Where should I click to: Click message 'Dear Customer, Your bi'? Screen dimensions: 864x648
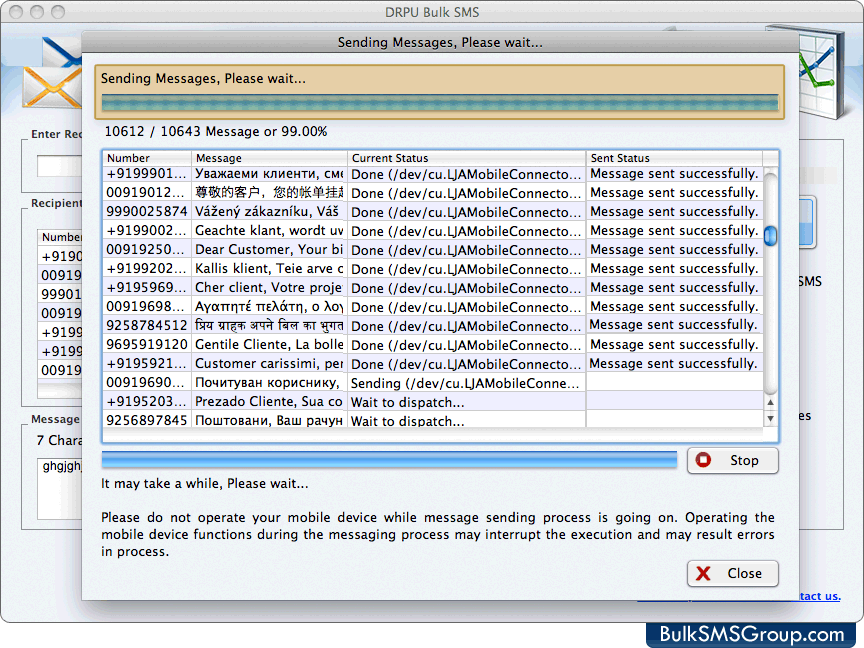point(269,250)
